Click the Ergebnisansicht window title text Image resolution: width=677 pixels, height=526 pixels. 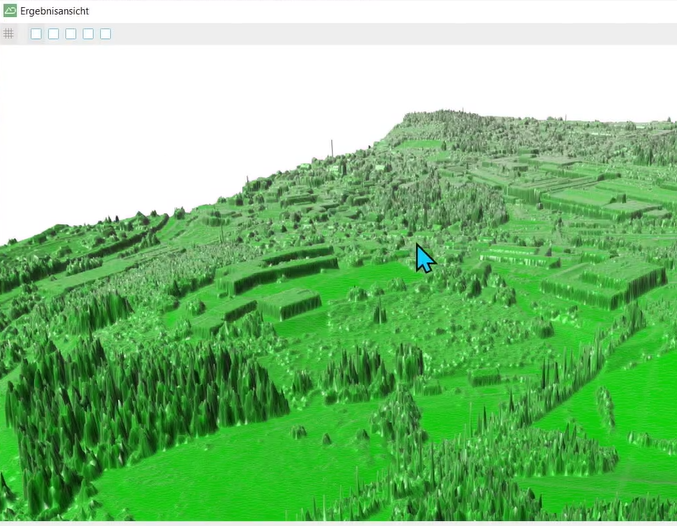pyautogui.click(x=54, y=11)
